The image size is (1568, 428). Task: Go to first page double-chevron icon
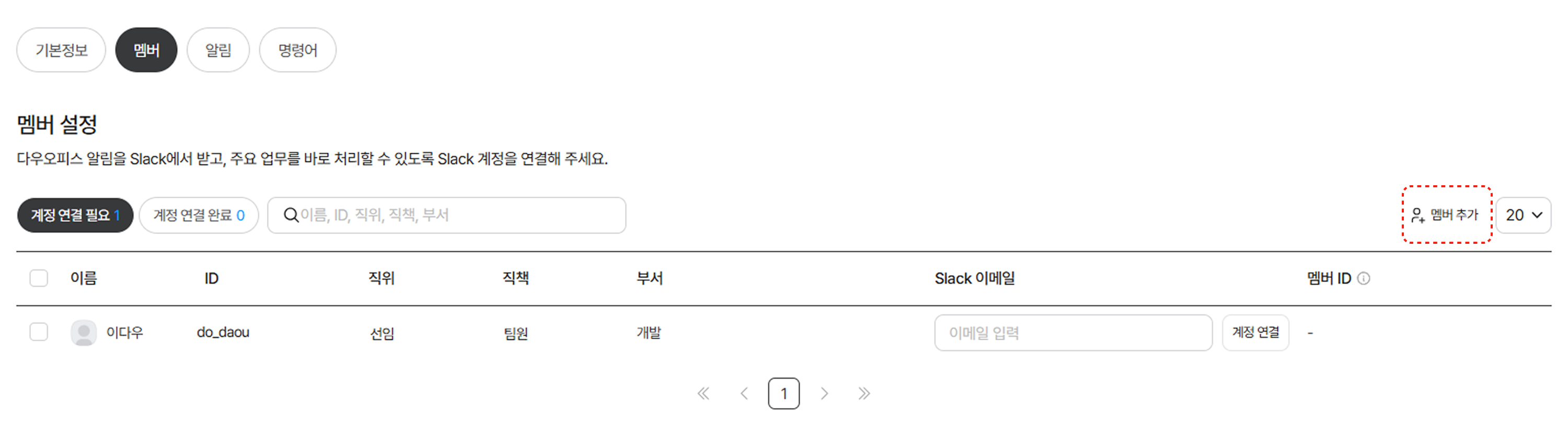(704, 394)
